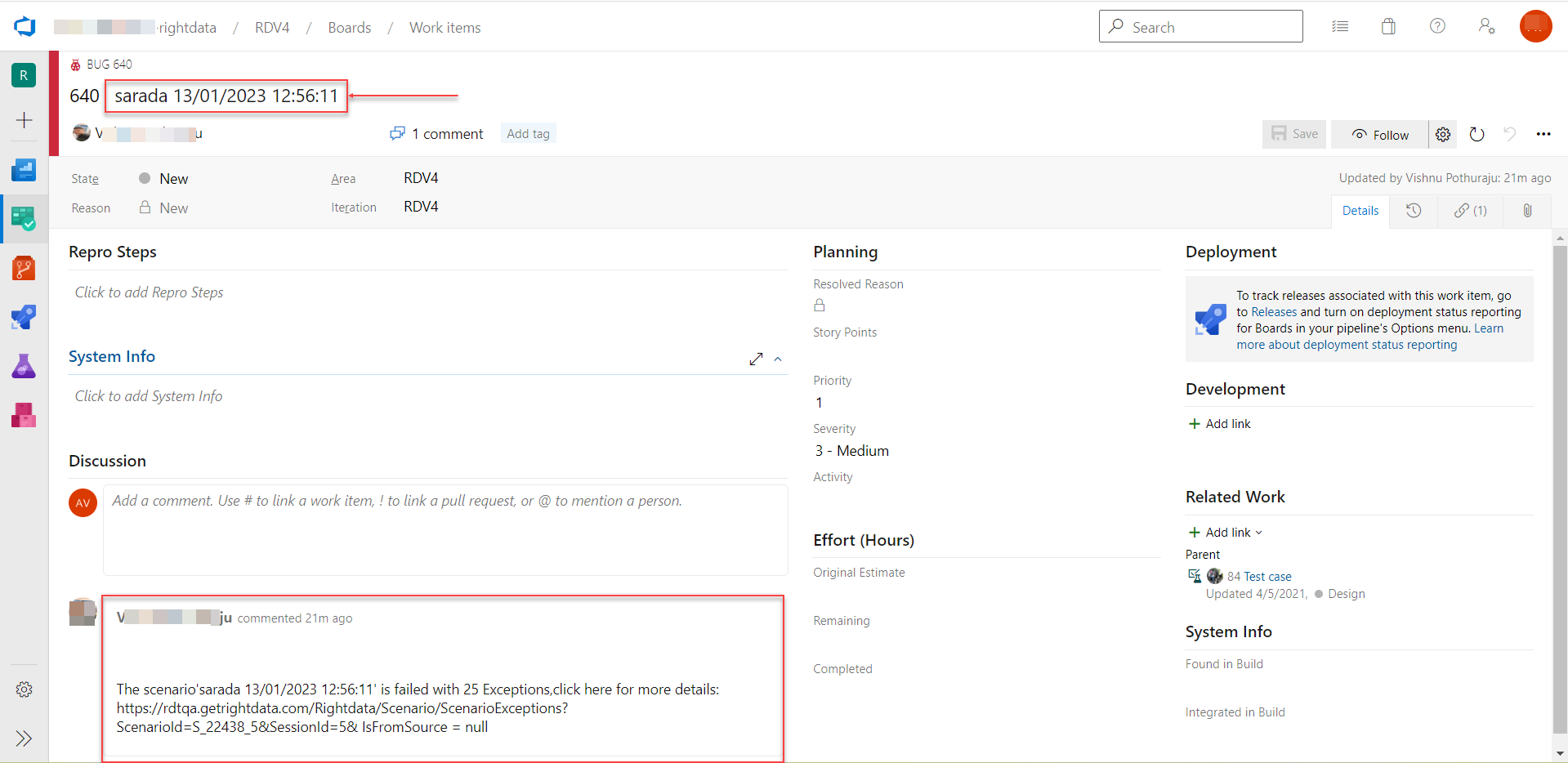Open Test Plans flask icon
1568x763 pixels.
pyautogui.click(x=24, y=366)
